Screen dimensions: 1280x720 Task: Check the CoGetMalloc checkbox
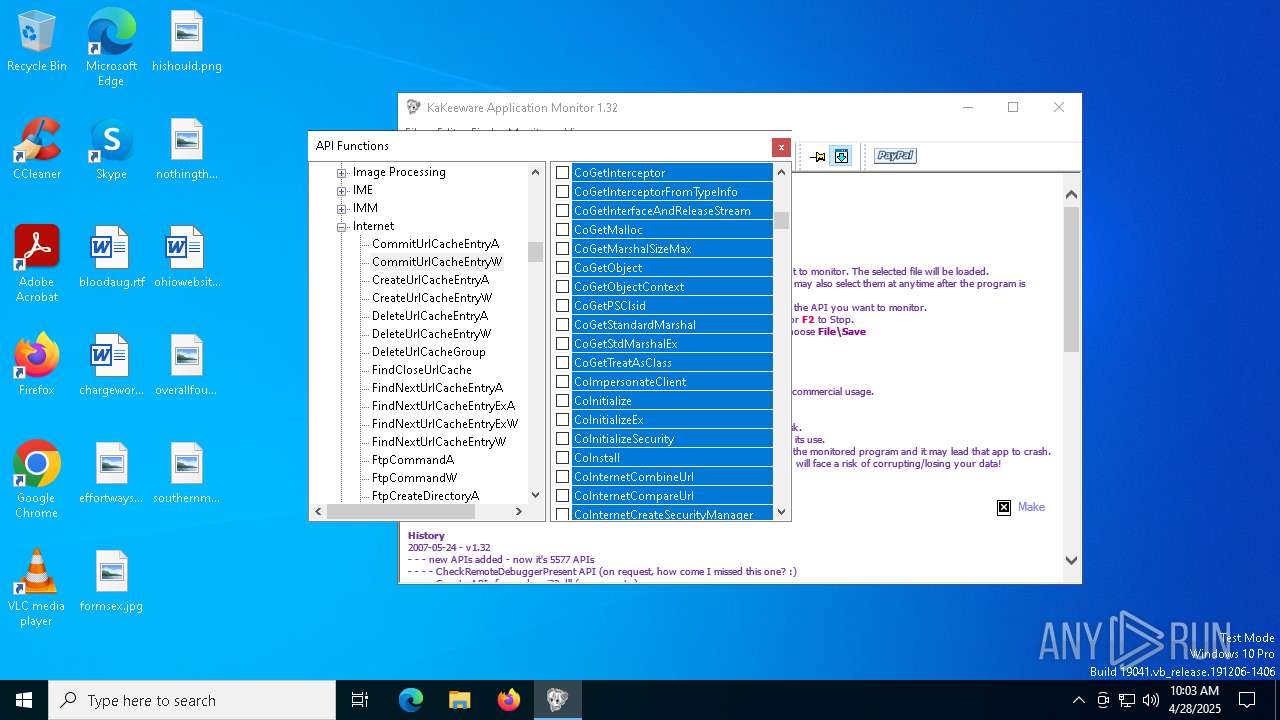562,230
